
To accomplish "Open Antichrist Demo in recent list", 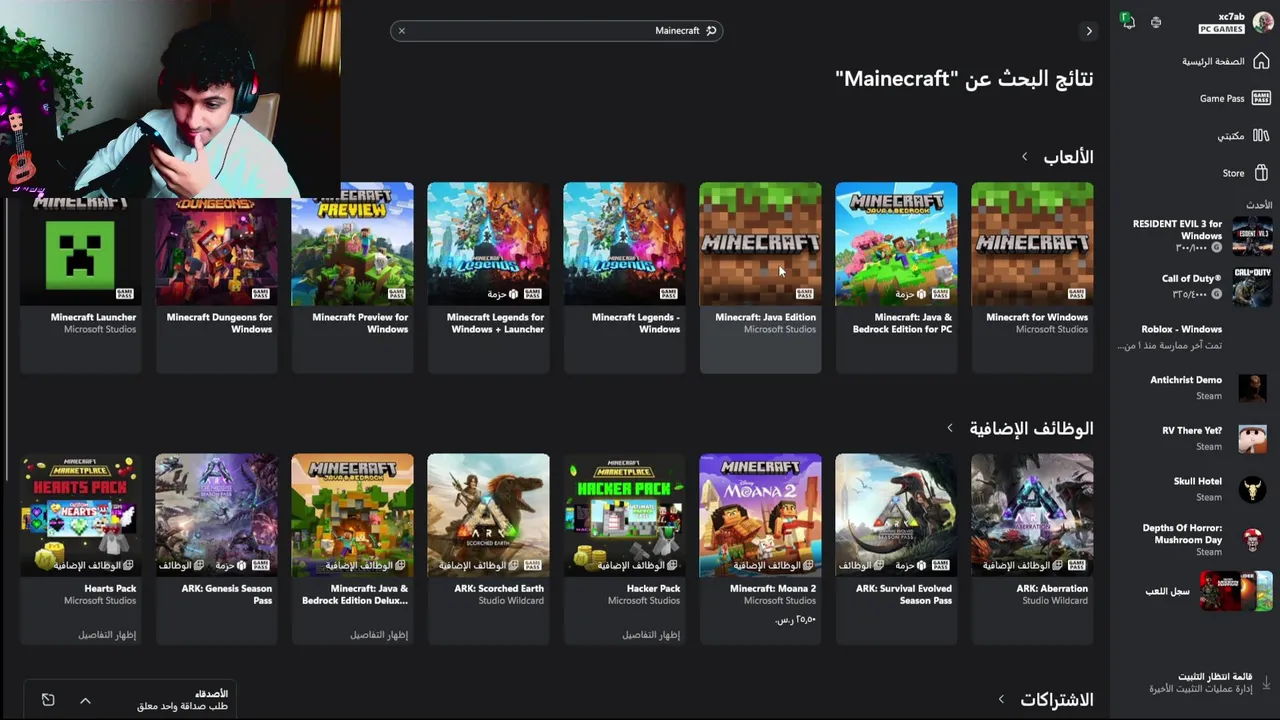I will tap(1195, 387).
